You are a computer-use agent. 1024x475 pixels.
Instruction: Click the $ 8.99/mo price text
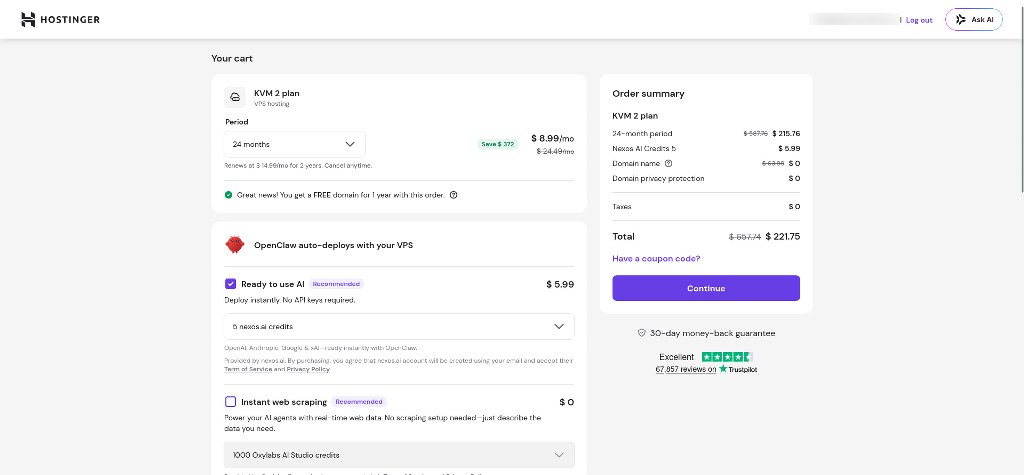(x=552, y=139)
